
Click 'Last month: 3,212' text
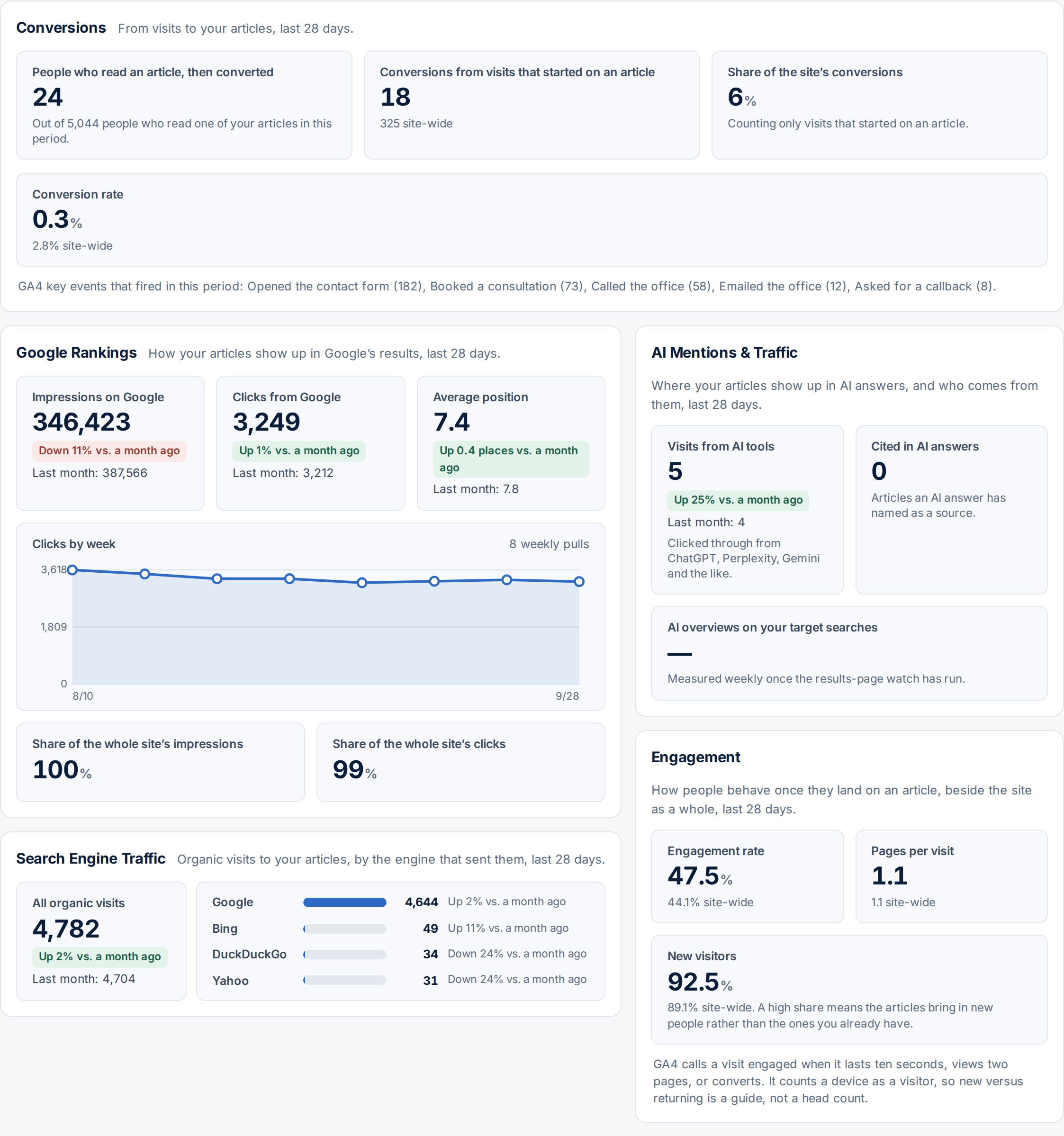coord(283,473)
